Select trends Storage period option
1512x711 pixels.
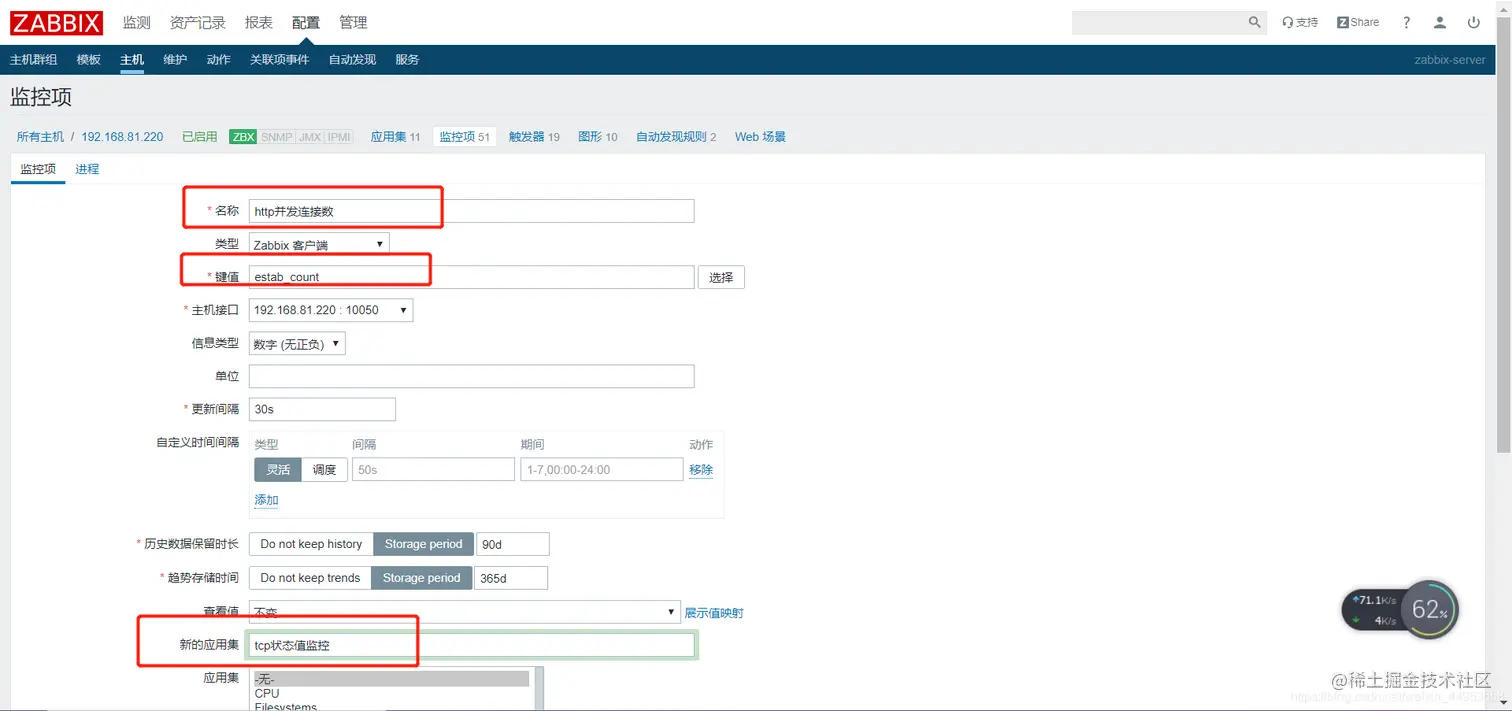(x=421, y=578)
